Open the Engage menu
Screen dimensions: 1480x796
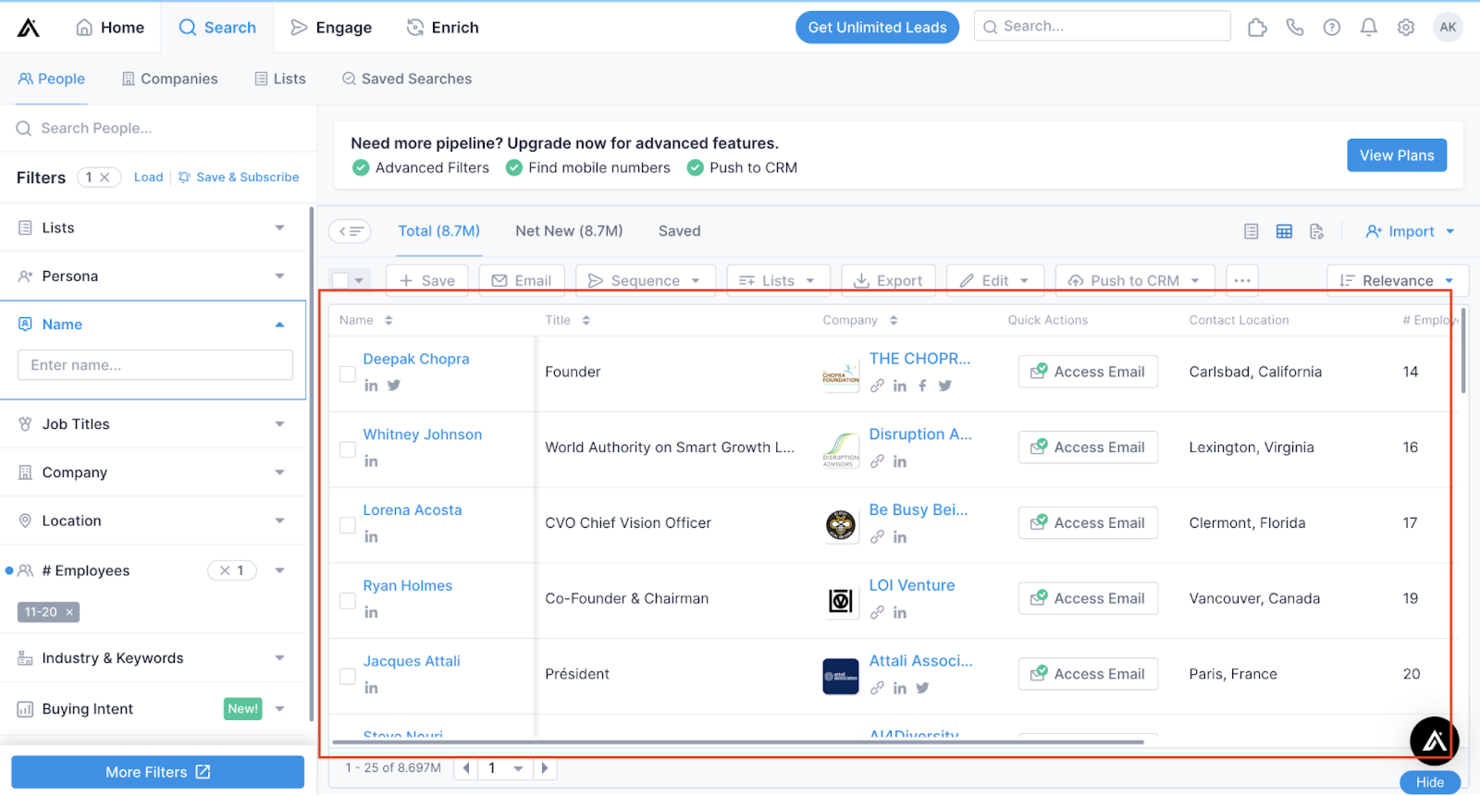(331, 27)
